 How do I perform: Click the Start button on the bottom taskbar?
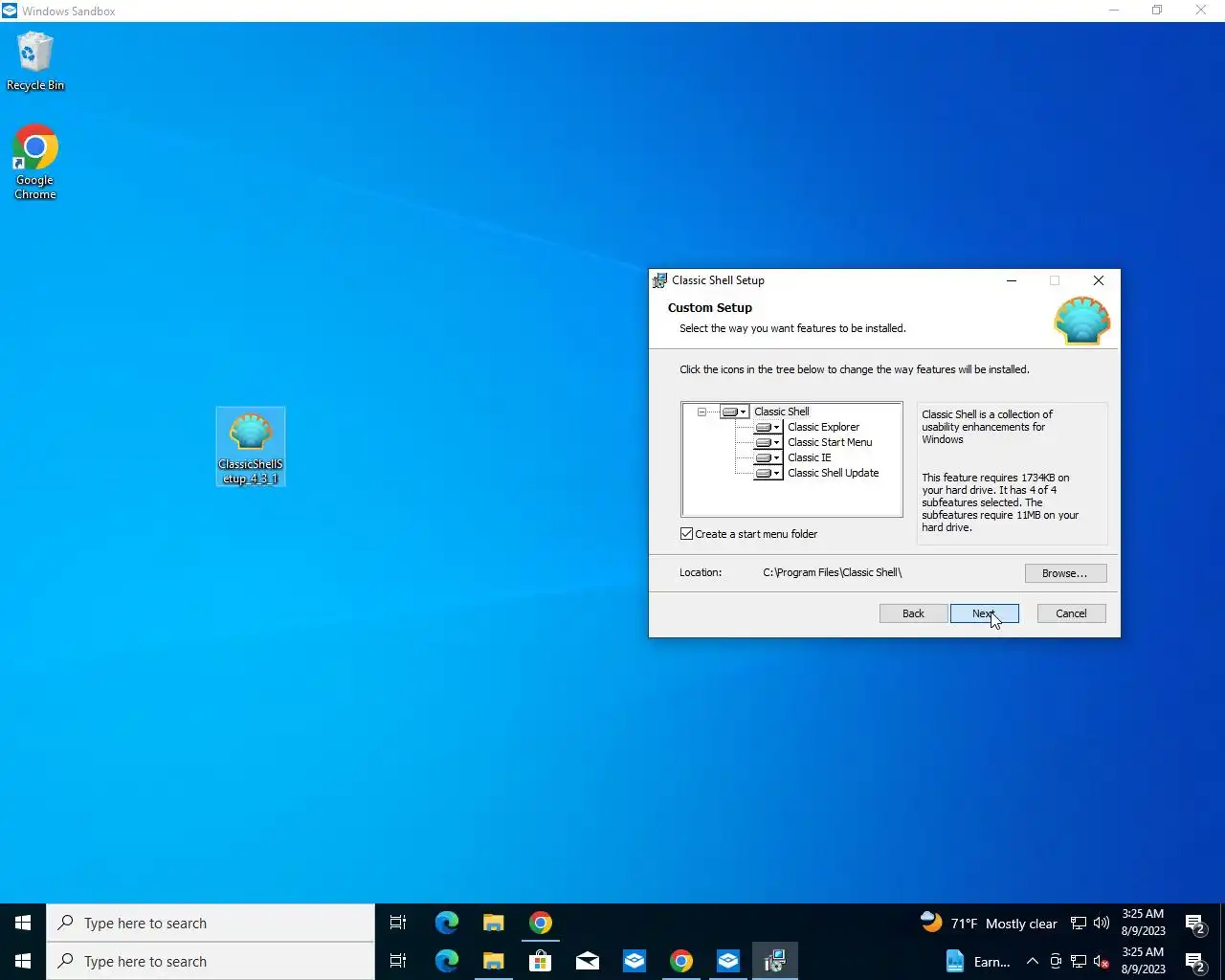click(x=23, y=961)
